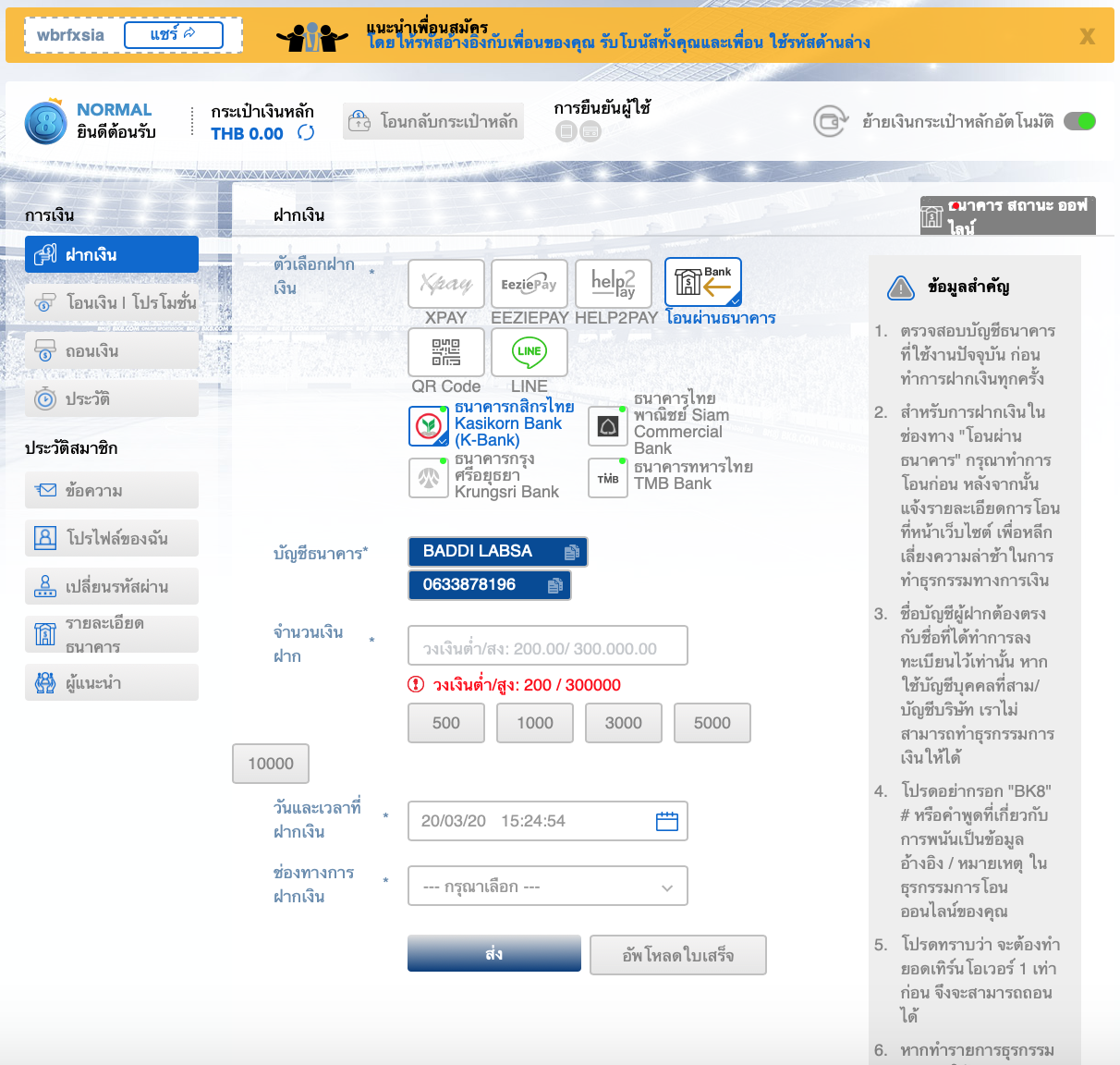The height and width of the screenshot is (1065, 1120).
Task: Refresh the main wallet balance icon
Action: click(306, 133)
